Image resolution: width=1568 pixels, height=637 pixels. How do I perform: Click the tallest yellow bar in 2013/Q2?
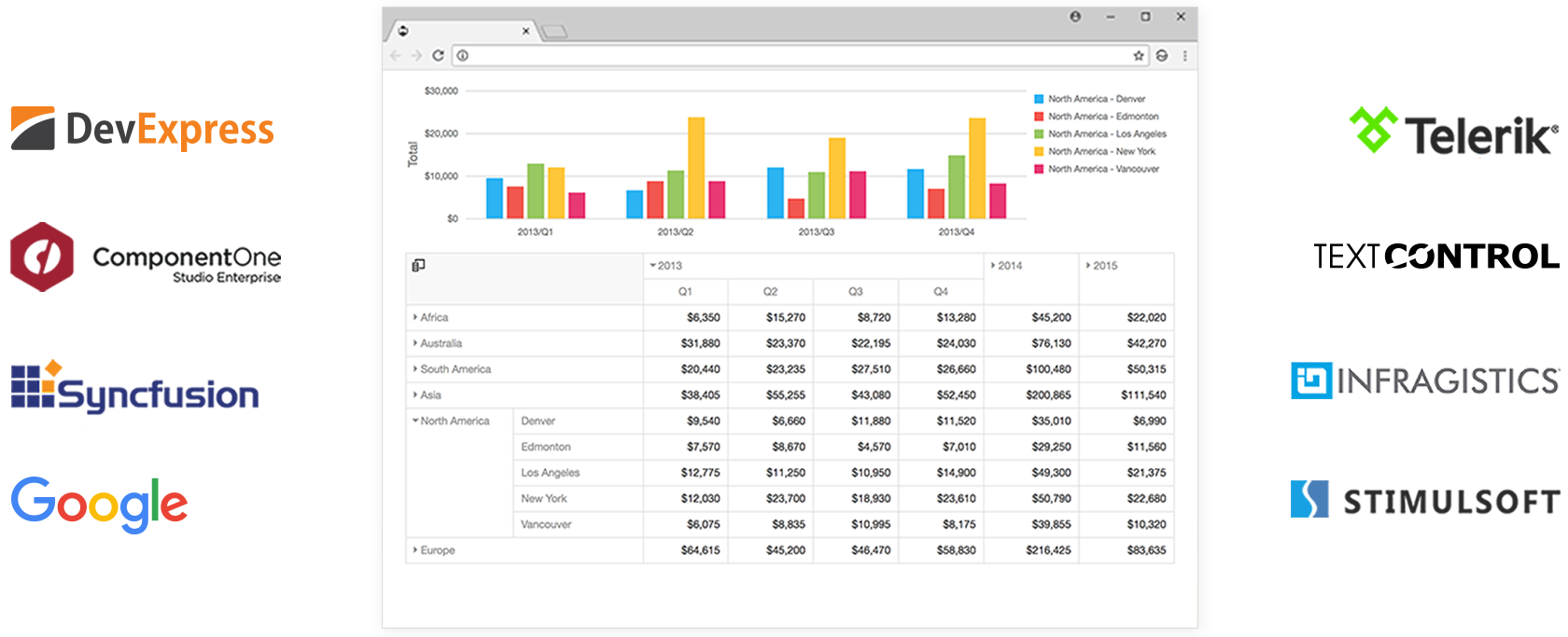point(696,168)
